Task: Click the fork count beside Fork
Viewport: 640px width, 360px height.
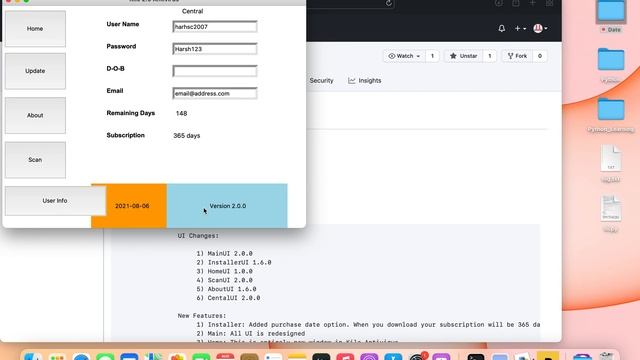Action: (540, 56)
